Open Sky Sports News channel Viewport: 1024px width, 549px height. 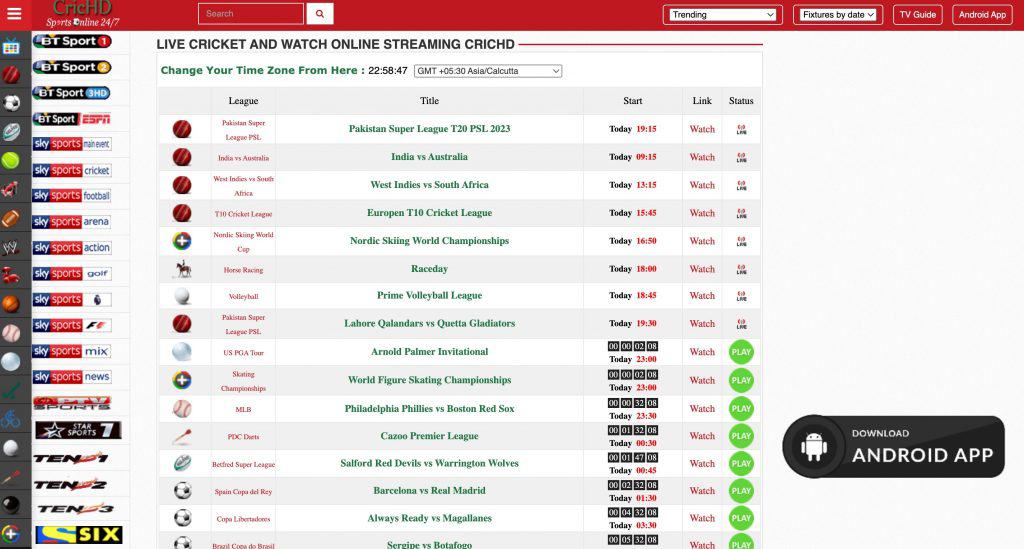pyautogui.click(x=72, y=377)
